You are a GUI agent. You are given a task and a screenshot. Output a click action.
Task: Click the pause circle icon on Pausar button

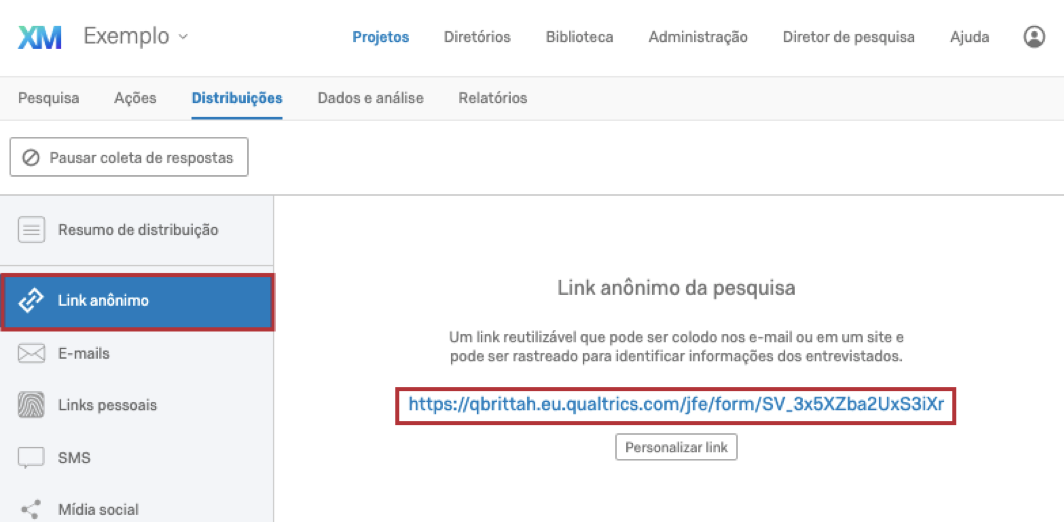point(31,158)
